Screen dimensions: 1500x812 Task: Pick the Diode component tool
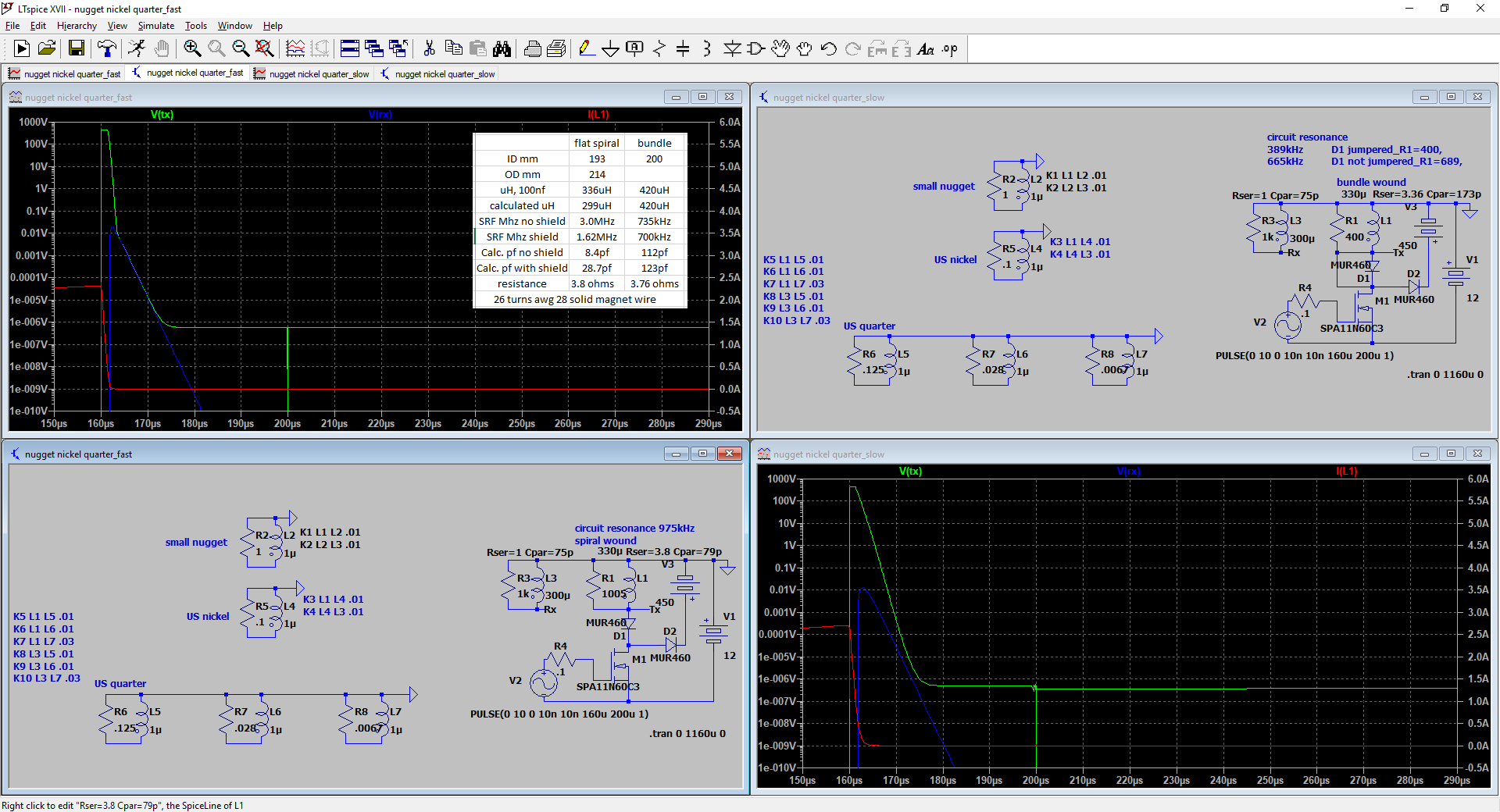(x=732, y=49)
